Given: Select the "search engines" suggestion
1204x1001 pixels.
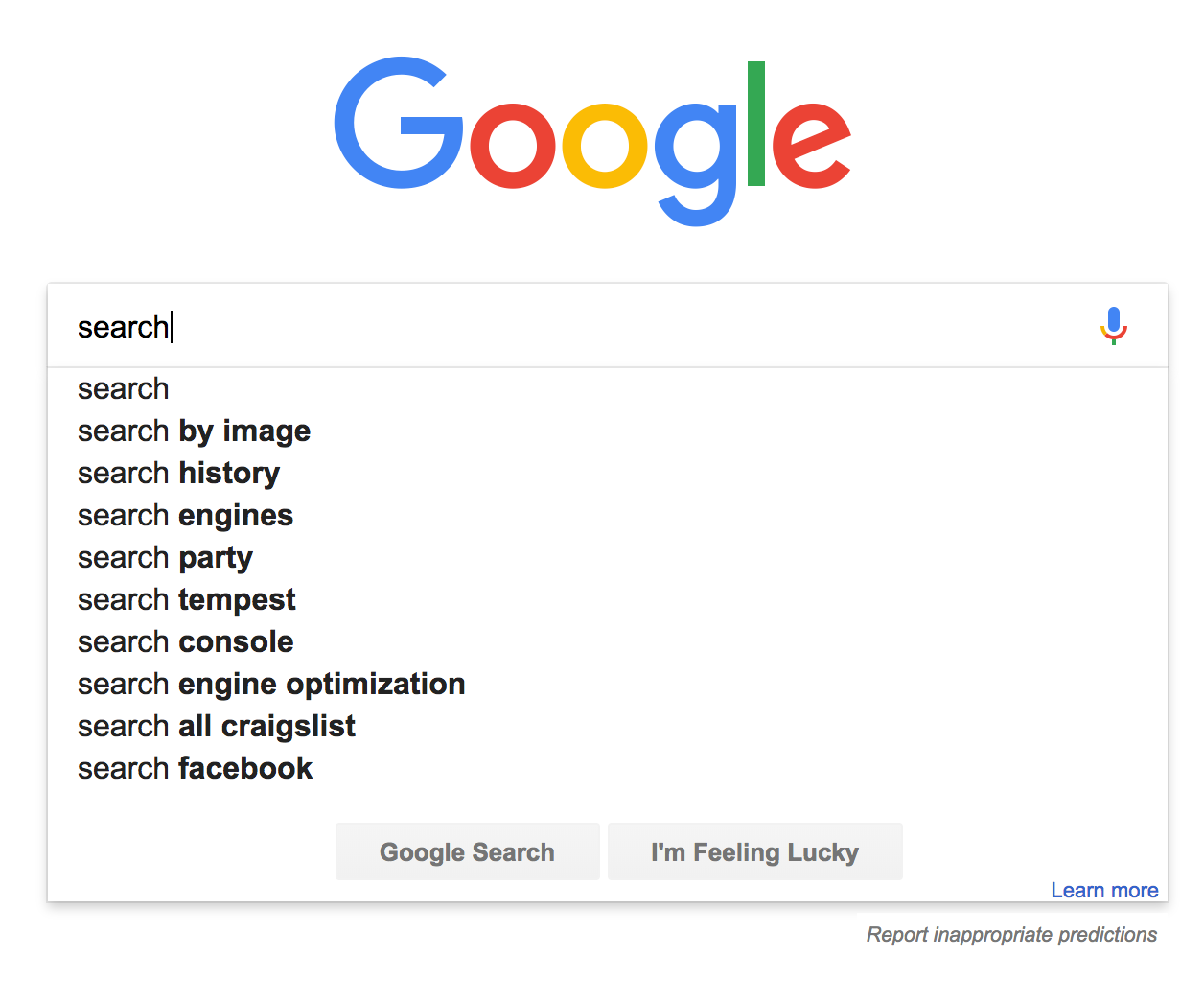Looking at the screenshot, I should click(x=185, y=516).
